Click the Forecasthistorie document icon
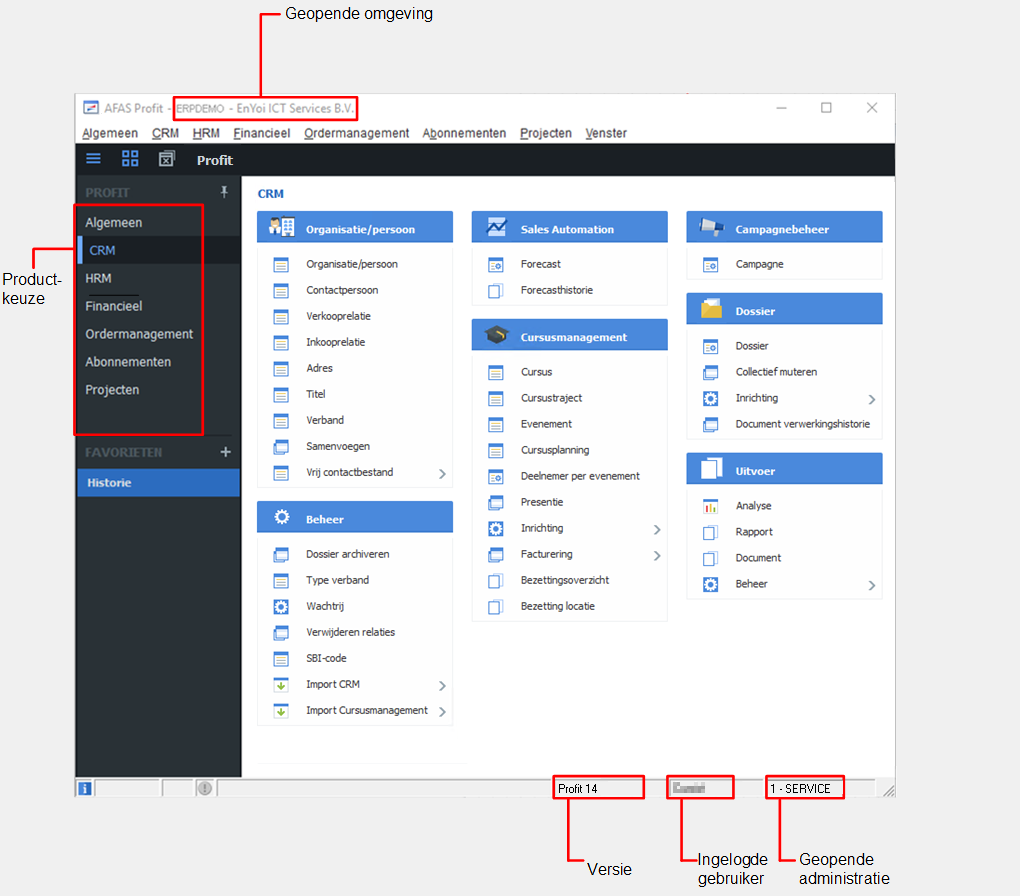 tap(496, 291)
